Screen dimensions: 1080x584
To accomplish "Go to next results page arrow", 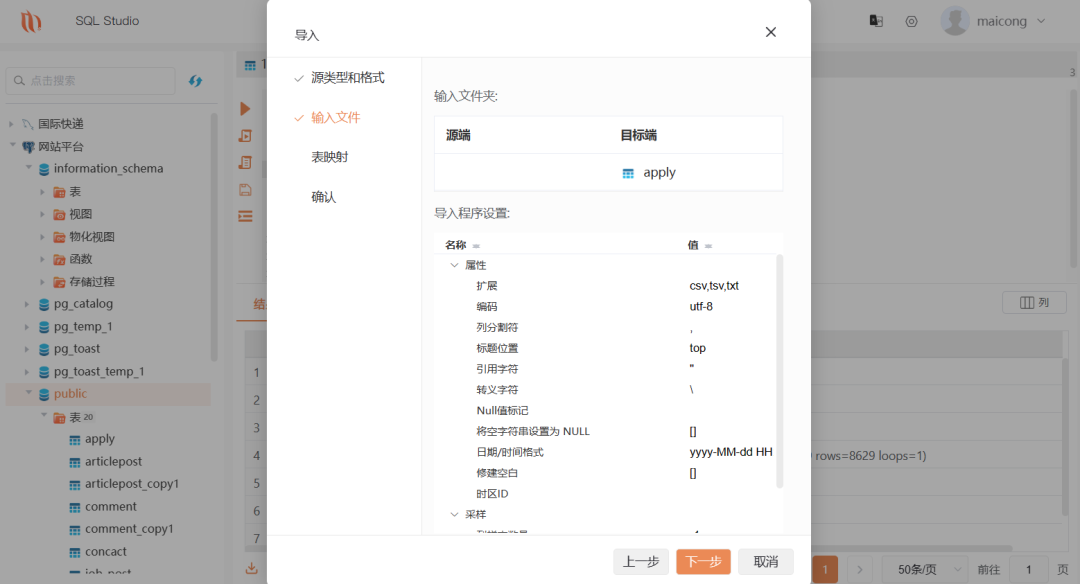I will pyautogui.click(x=860, y=570).
